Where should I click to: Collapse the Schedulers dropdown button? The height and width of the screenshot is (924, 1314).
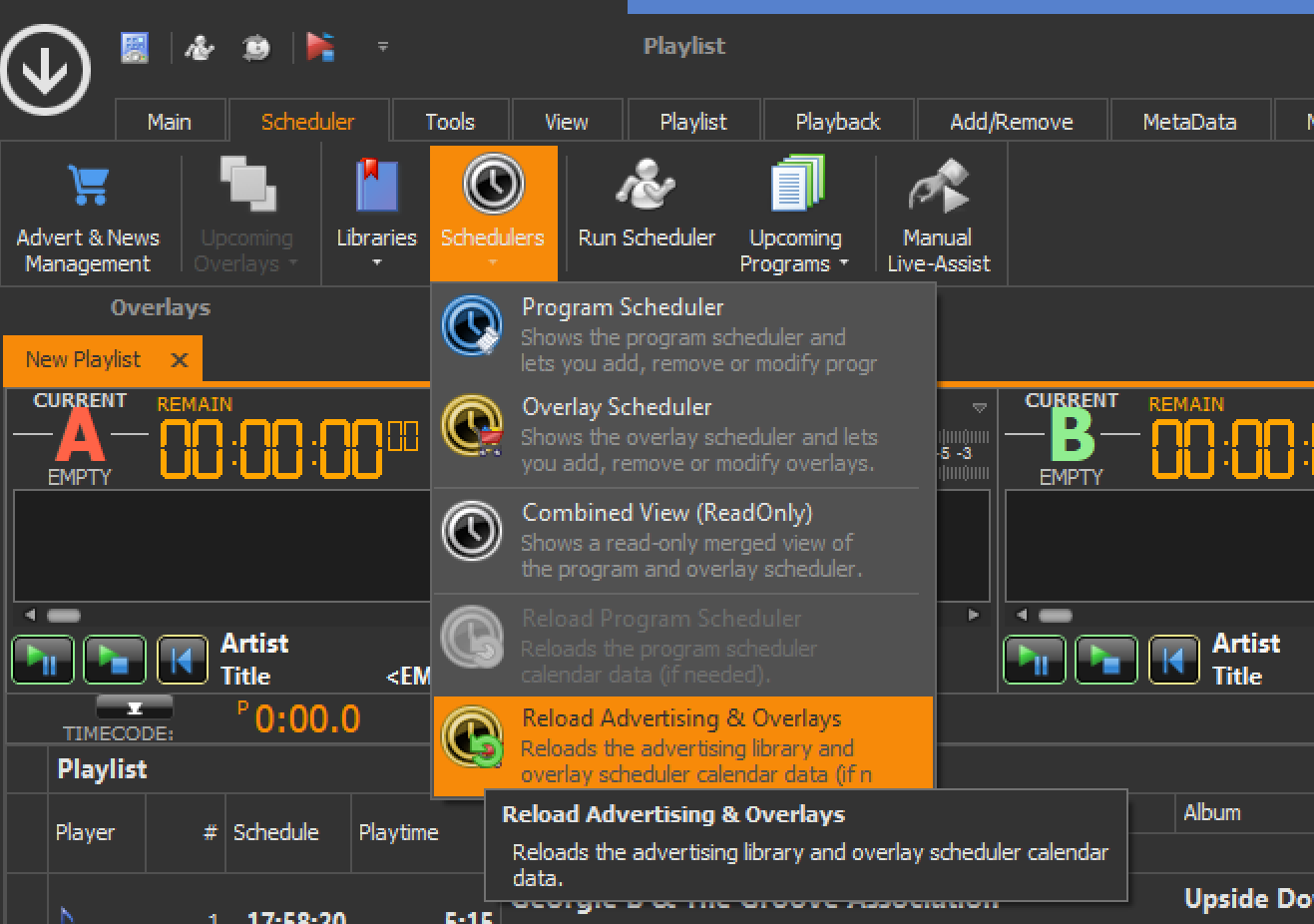493,212
